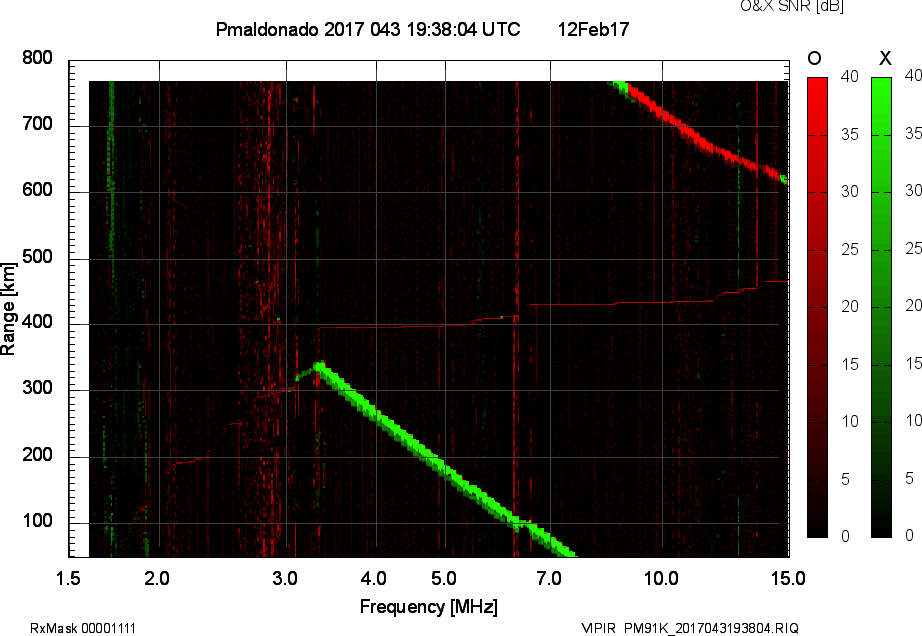Screen dimensions: 922x636
Task: Click the 'O' colorbar label
Action: point(814,58)
